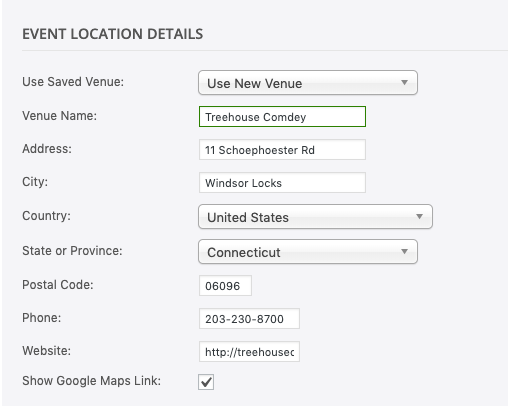Click the "State or Province:" label

pos(72,251)
